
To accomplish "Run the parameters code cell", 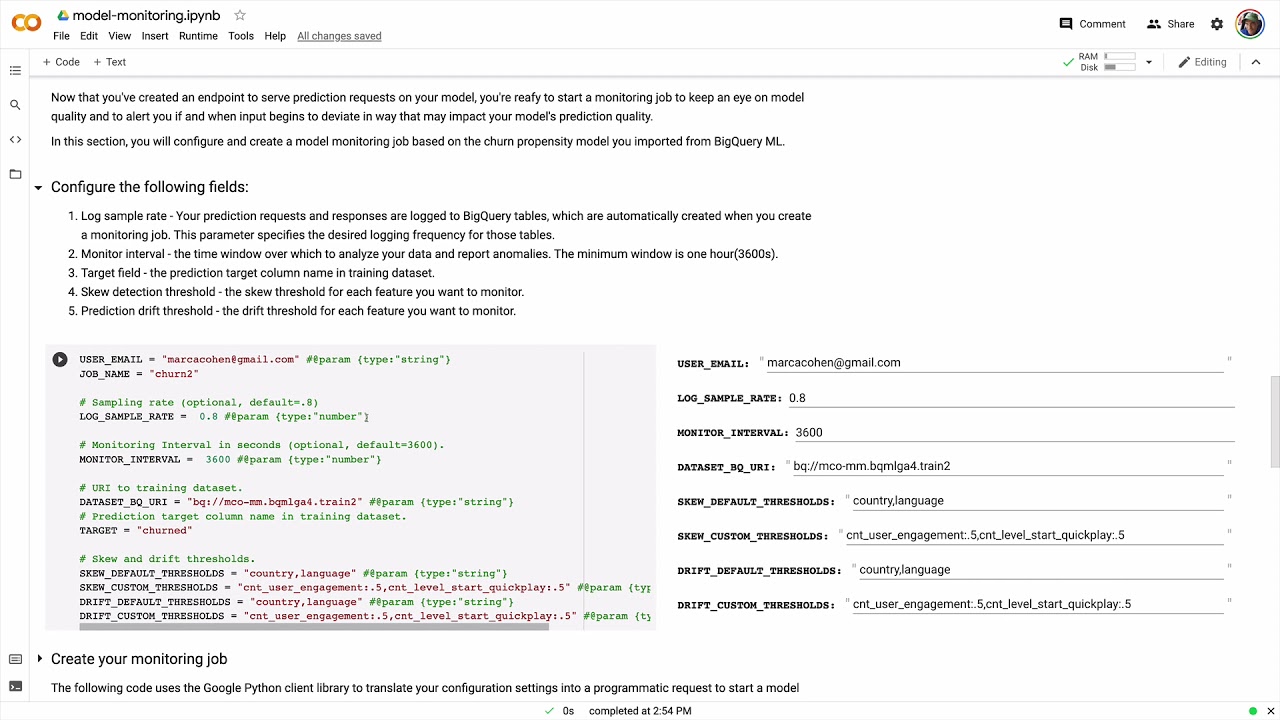I will point(60,360).
